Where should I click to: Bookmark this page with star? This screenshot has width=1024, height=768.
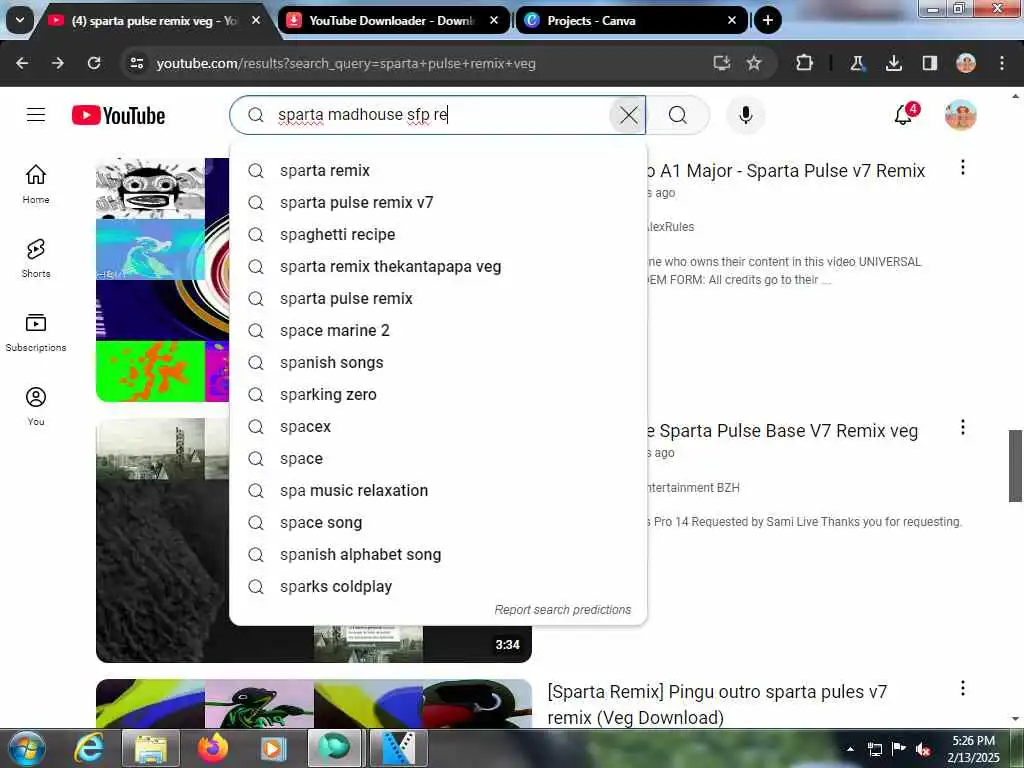pyautogui.click(x=754, y=63)
